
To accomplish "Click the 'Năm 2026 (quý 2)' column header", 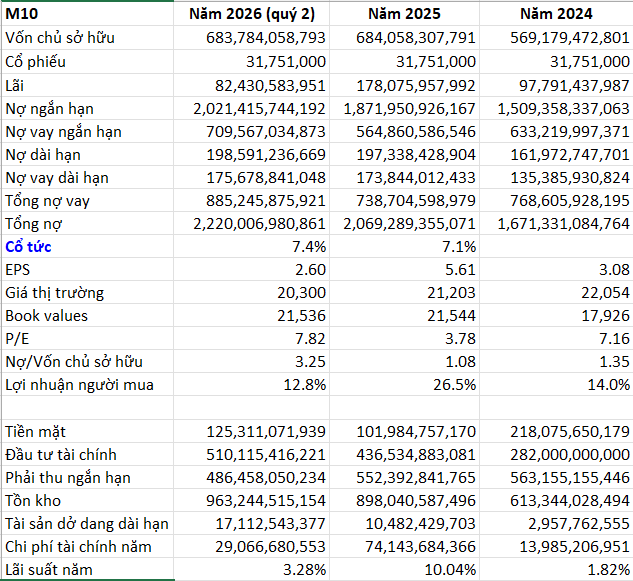I will coord(252,14).
